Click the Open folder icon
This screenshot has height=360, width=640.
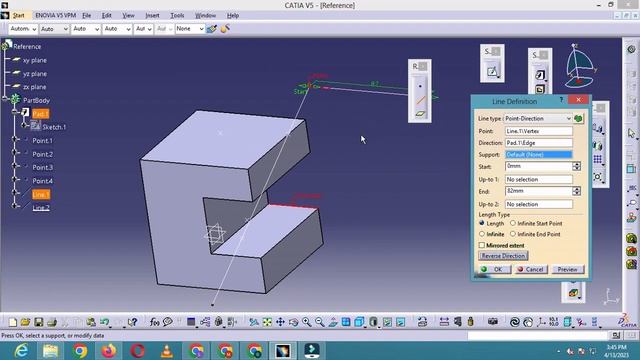click(x=25, y=322)
